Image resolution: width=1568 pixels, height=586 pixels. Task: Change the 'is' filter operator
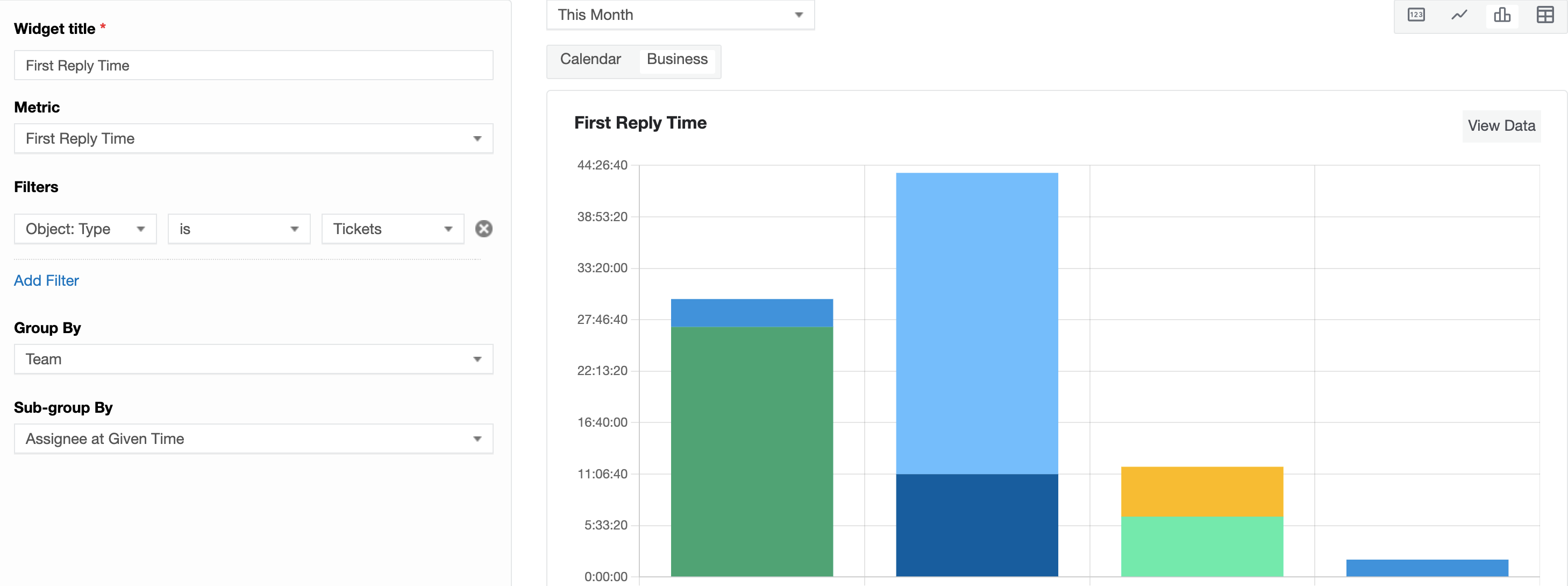[x=239, y=229]
